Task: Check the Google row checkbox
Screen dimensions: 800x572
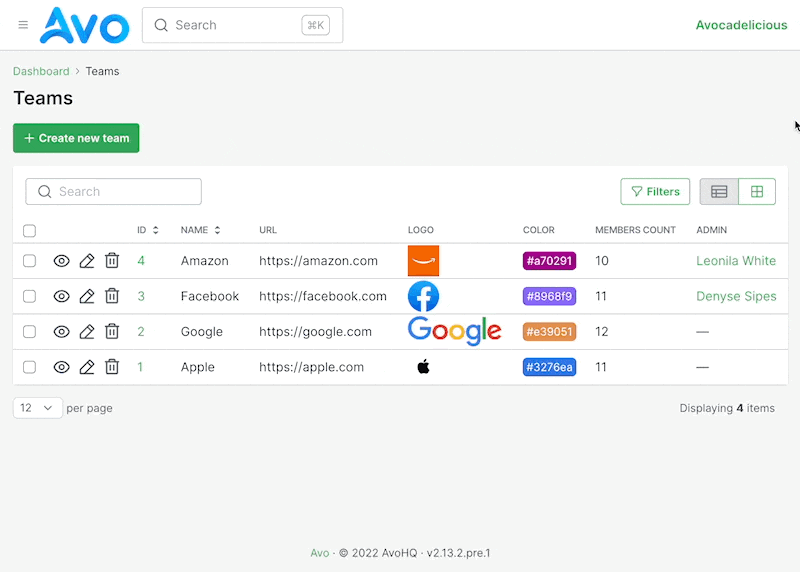Action: click(x=30, y=332)
